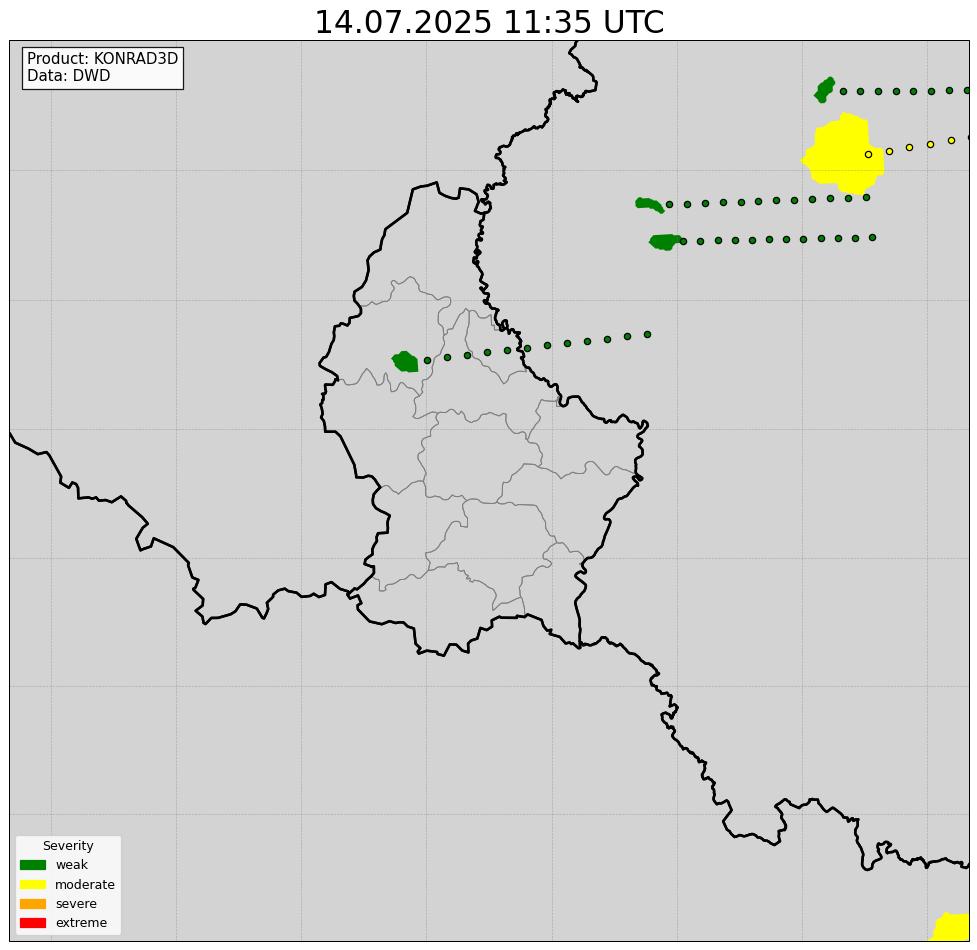
Task: Click first track dot right of Luxembourg cell
Action: click(x=427, y=360)
